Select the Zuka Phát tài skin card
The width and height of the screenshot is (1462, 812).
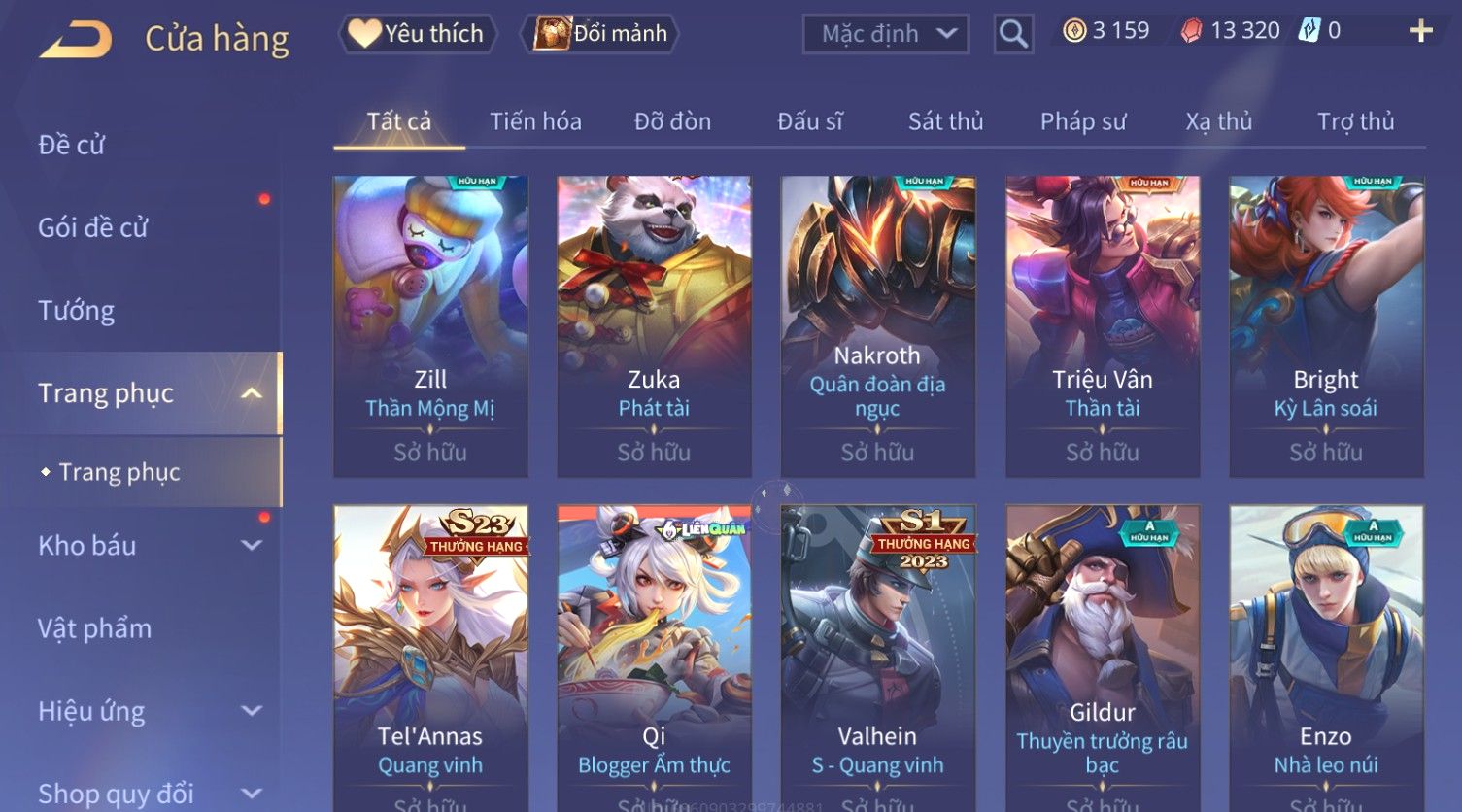[654, 326]
